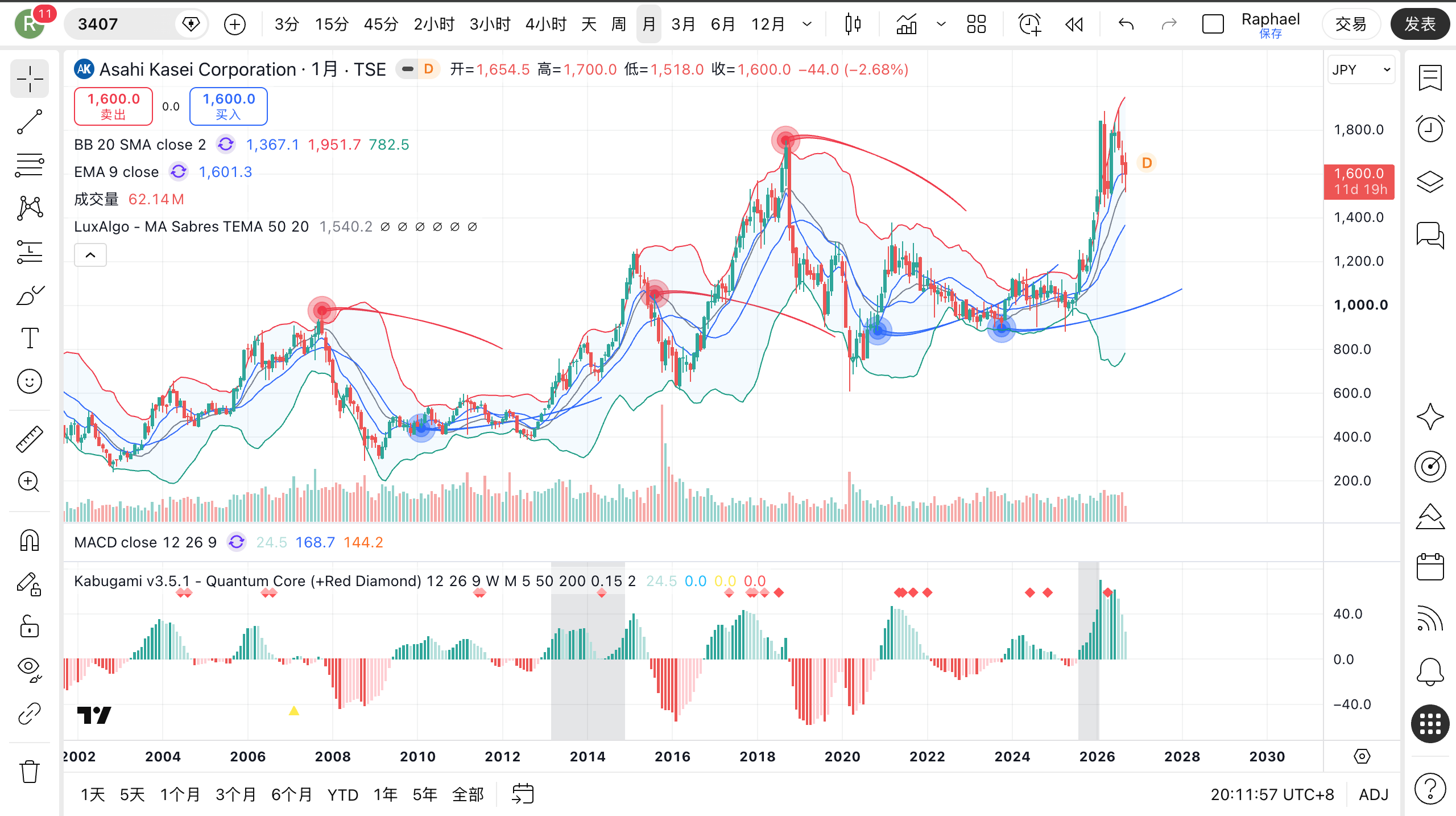Open the go to date picker
Image resolution: width=1456 pixels, height=816 pixels.
click(522, 794)
